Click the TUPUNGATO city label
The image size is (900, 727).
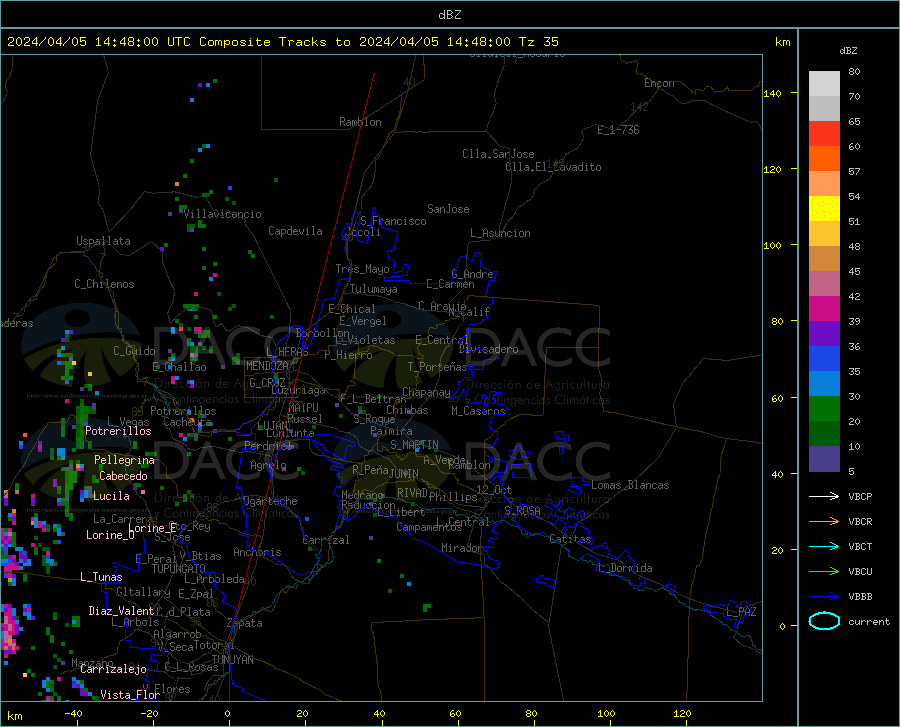pyautogui.click(x=179, y=569)
